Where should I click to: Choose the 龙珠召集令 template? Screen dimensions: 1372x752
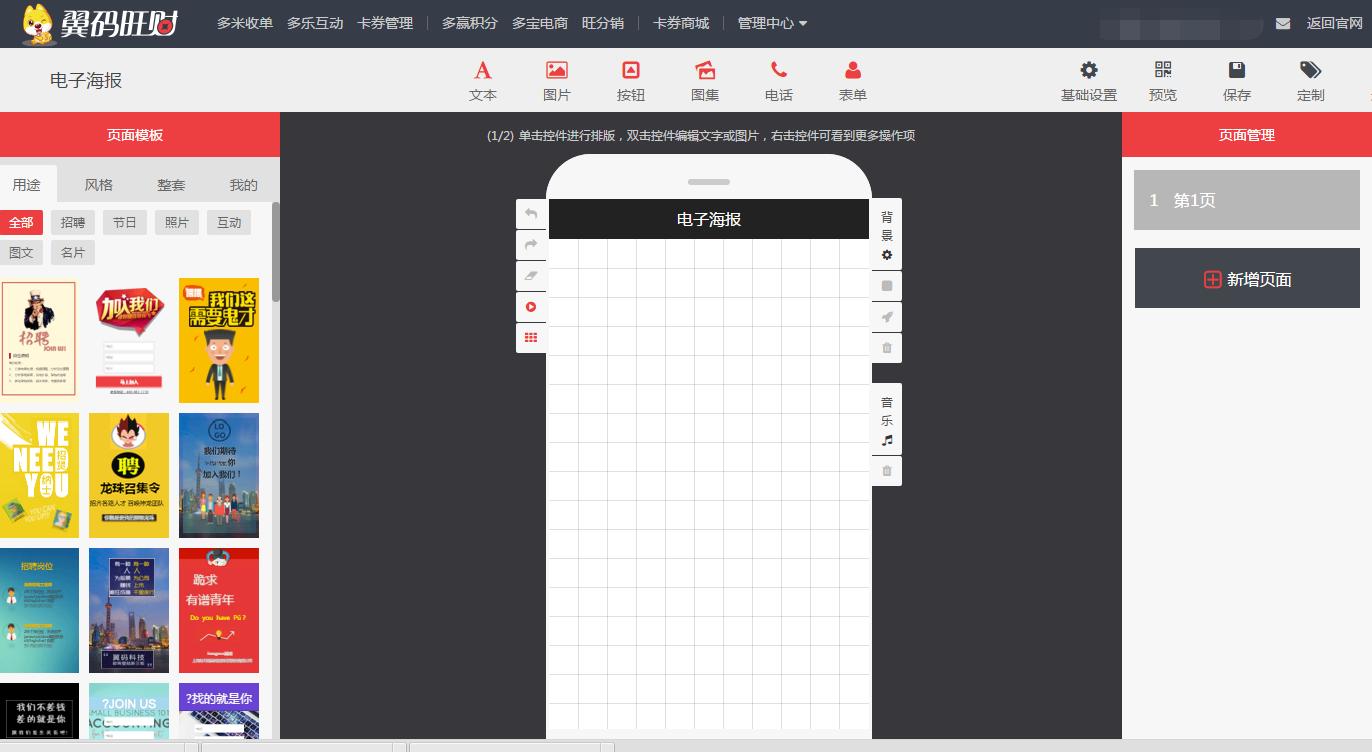coord(129,475)
